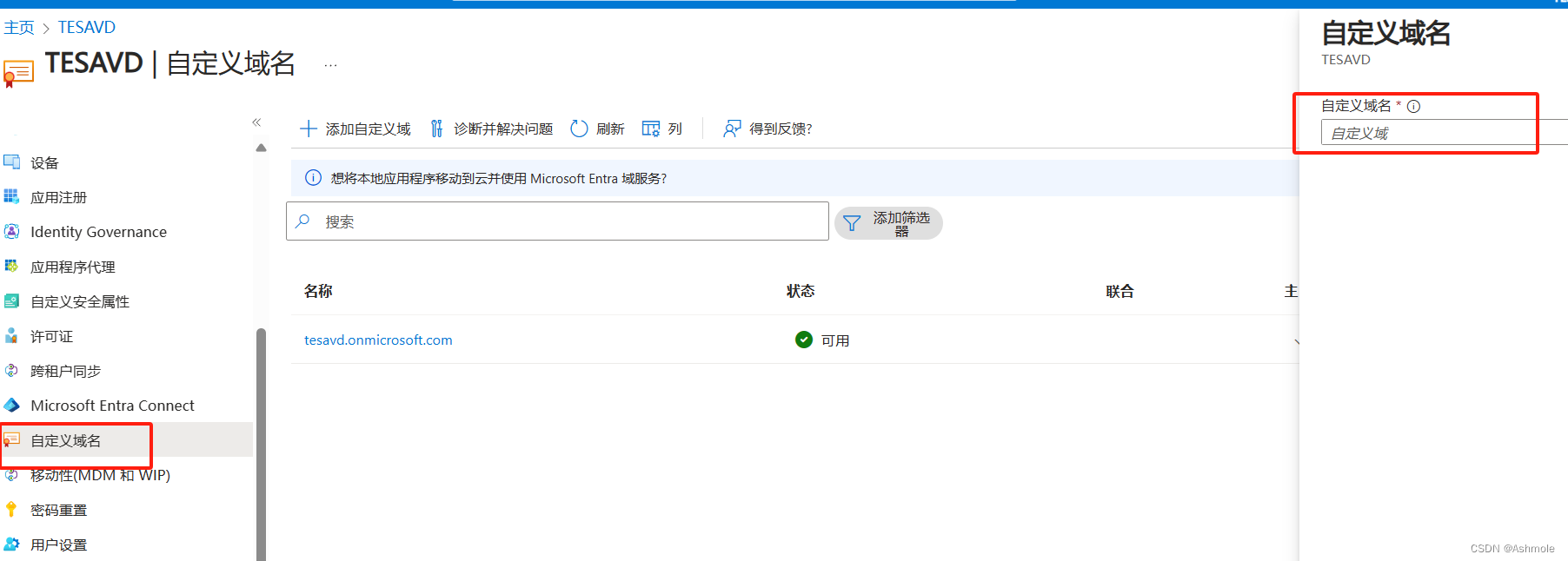Open the ellipsis more options menu
Image resolution: width=1568 pixels, height=561 pixels.
[330, 65]
